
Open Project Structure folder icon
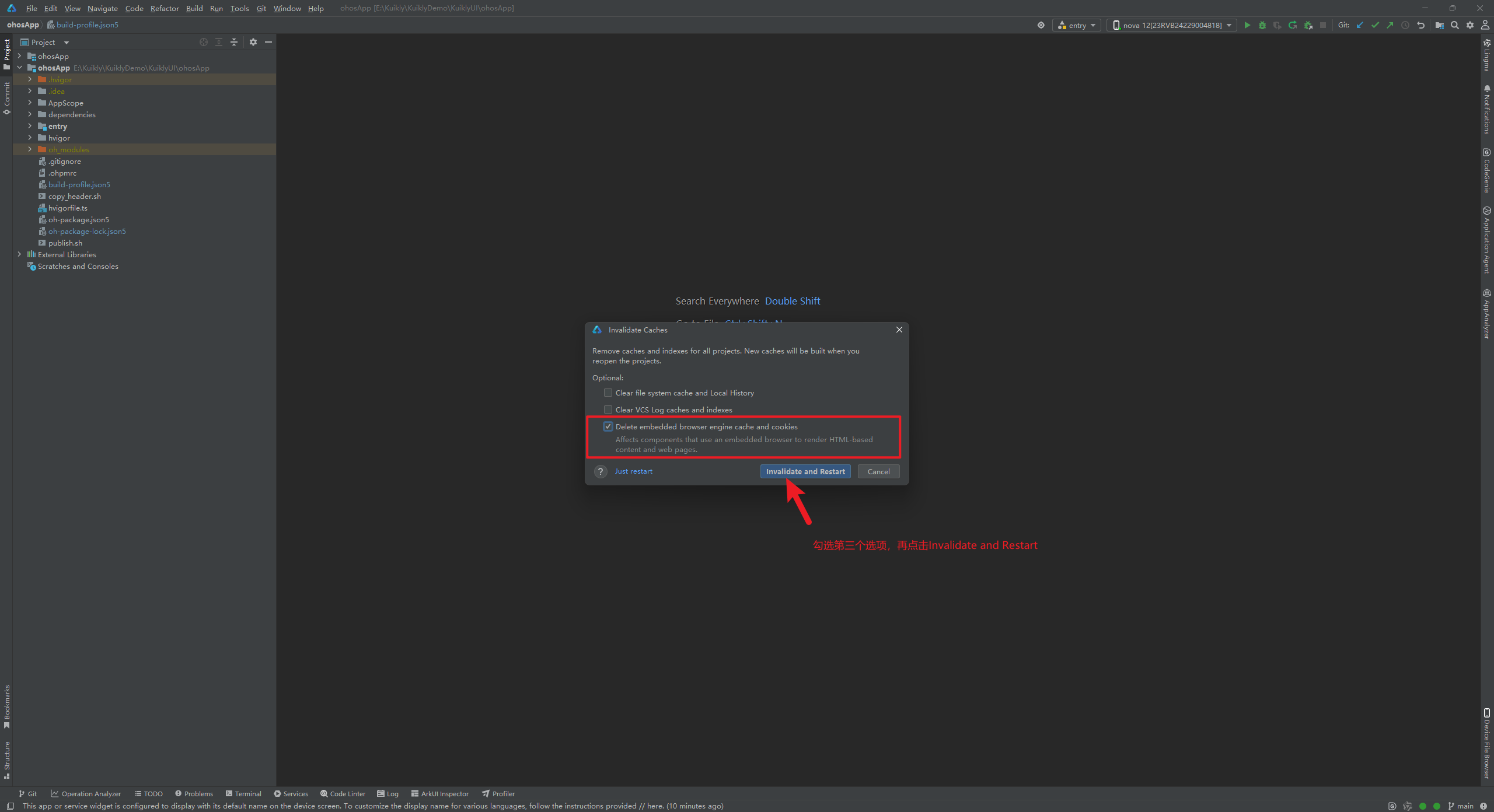click(x=1439, y=25)
